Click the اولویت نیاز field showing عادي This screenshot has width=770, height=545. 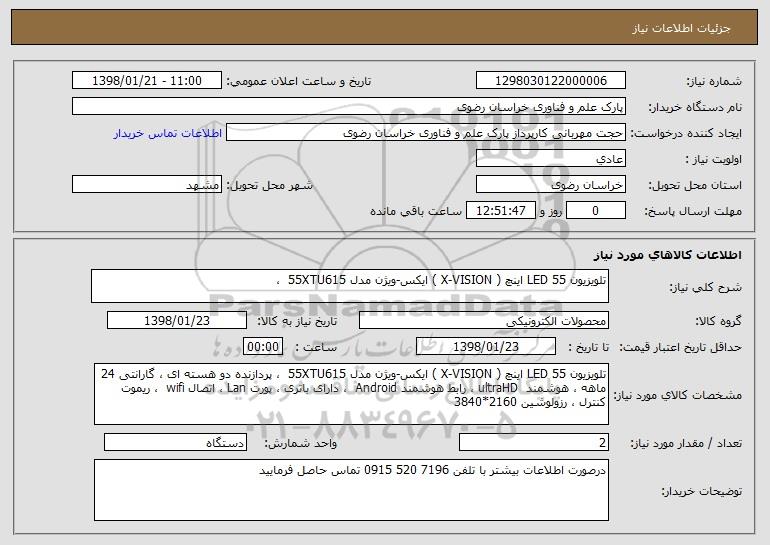pos(550,159)
